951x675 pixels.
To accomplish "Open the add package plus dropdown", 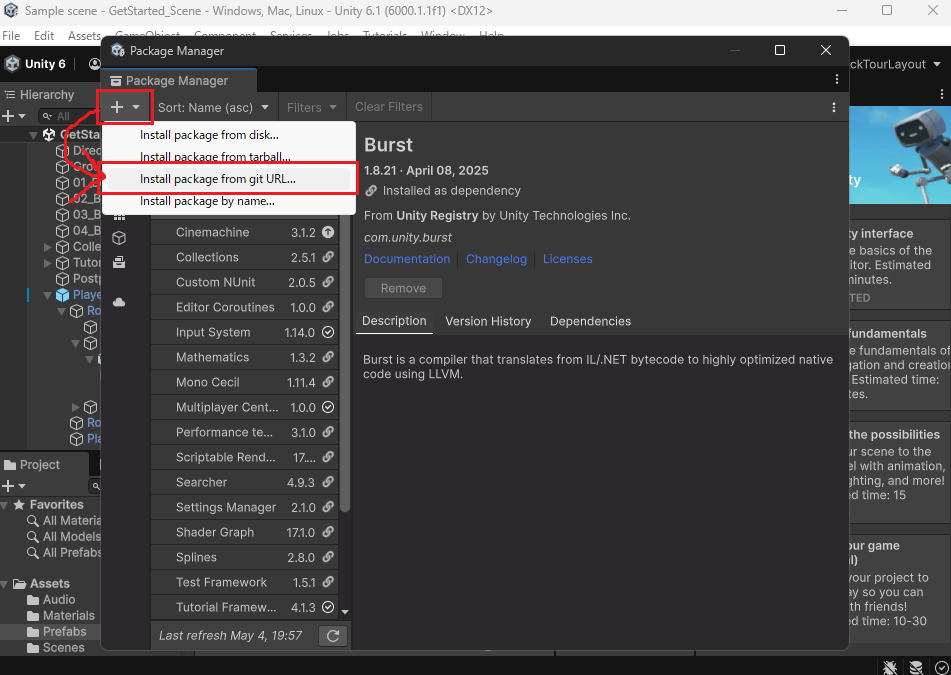I will [125, 107].
